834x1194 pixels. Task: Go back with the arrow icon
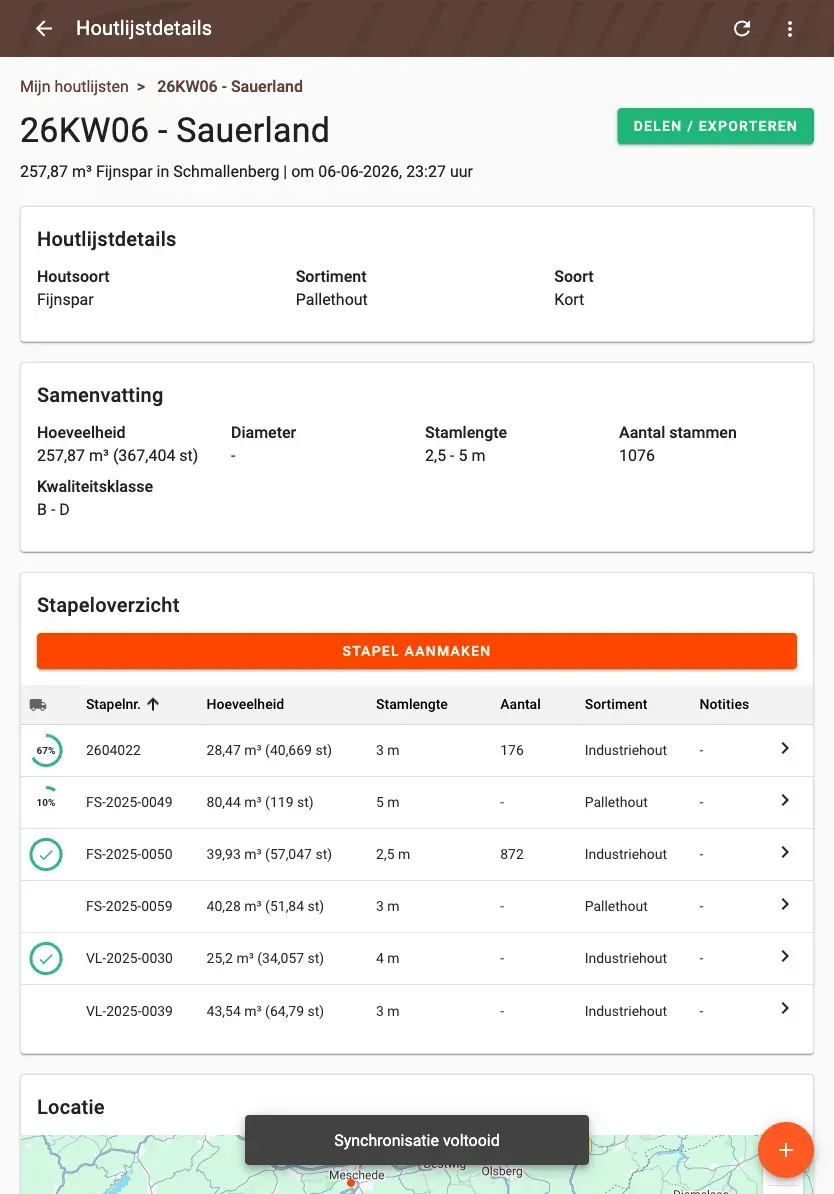[x=44, y=28]
